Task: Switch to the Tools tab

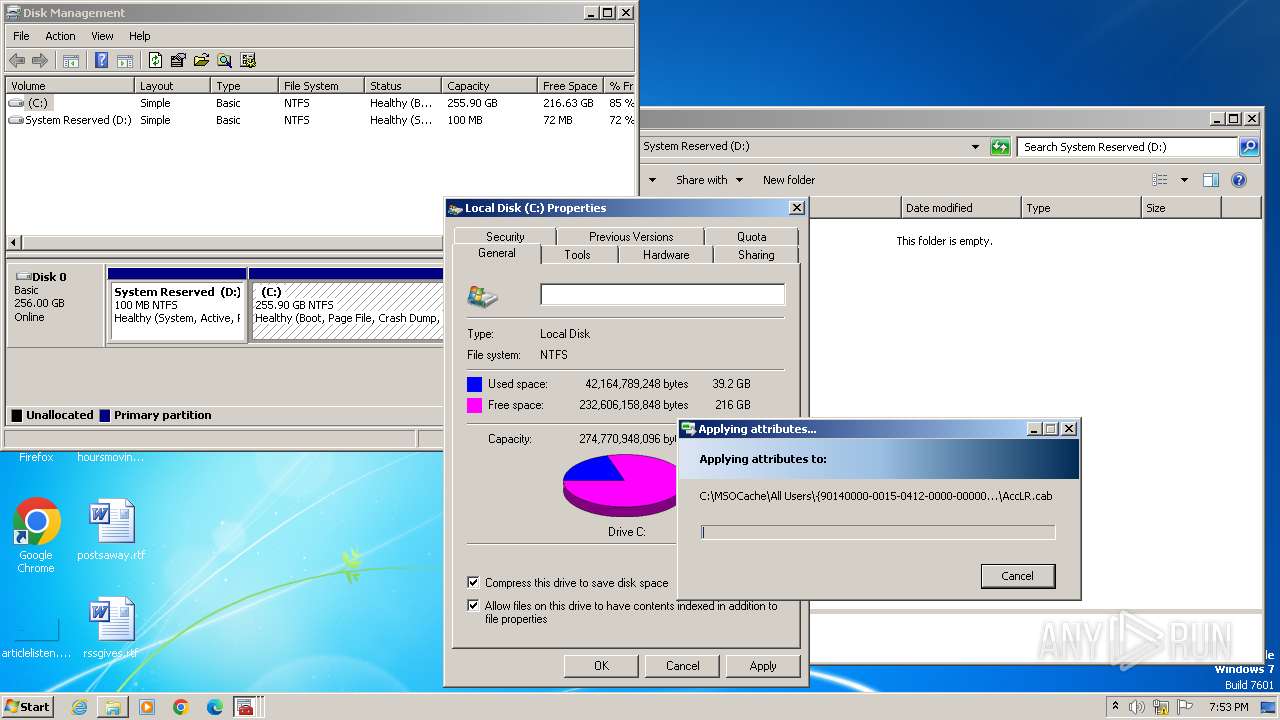Action: click(x=577, y=255)
